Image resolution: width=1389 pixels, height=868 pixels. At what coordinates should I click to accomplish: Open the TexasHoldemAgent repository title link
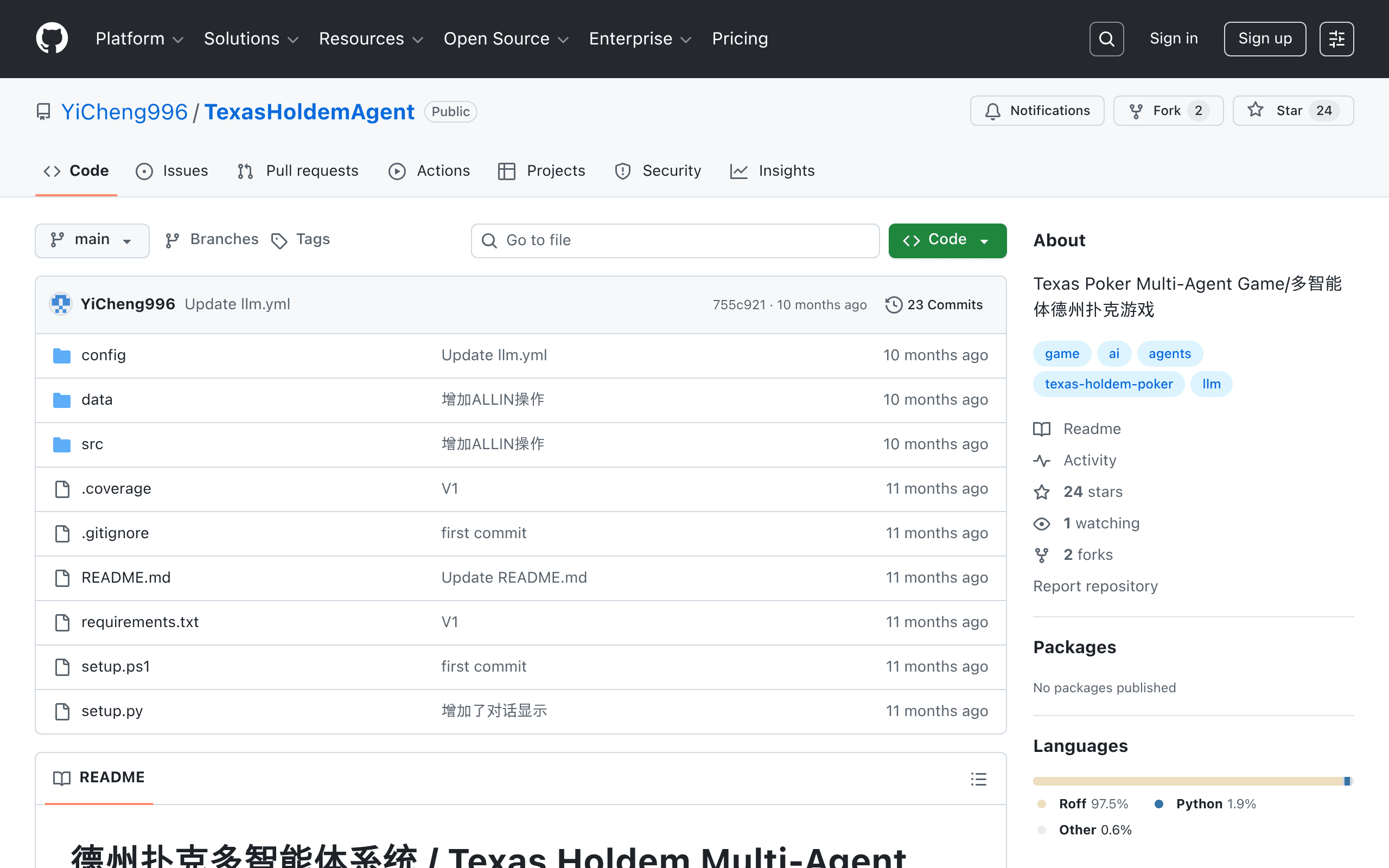click(309, 111)
